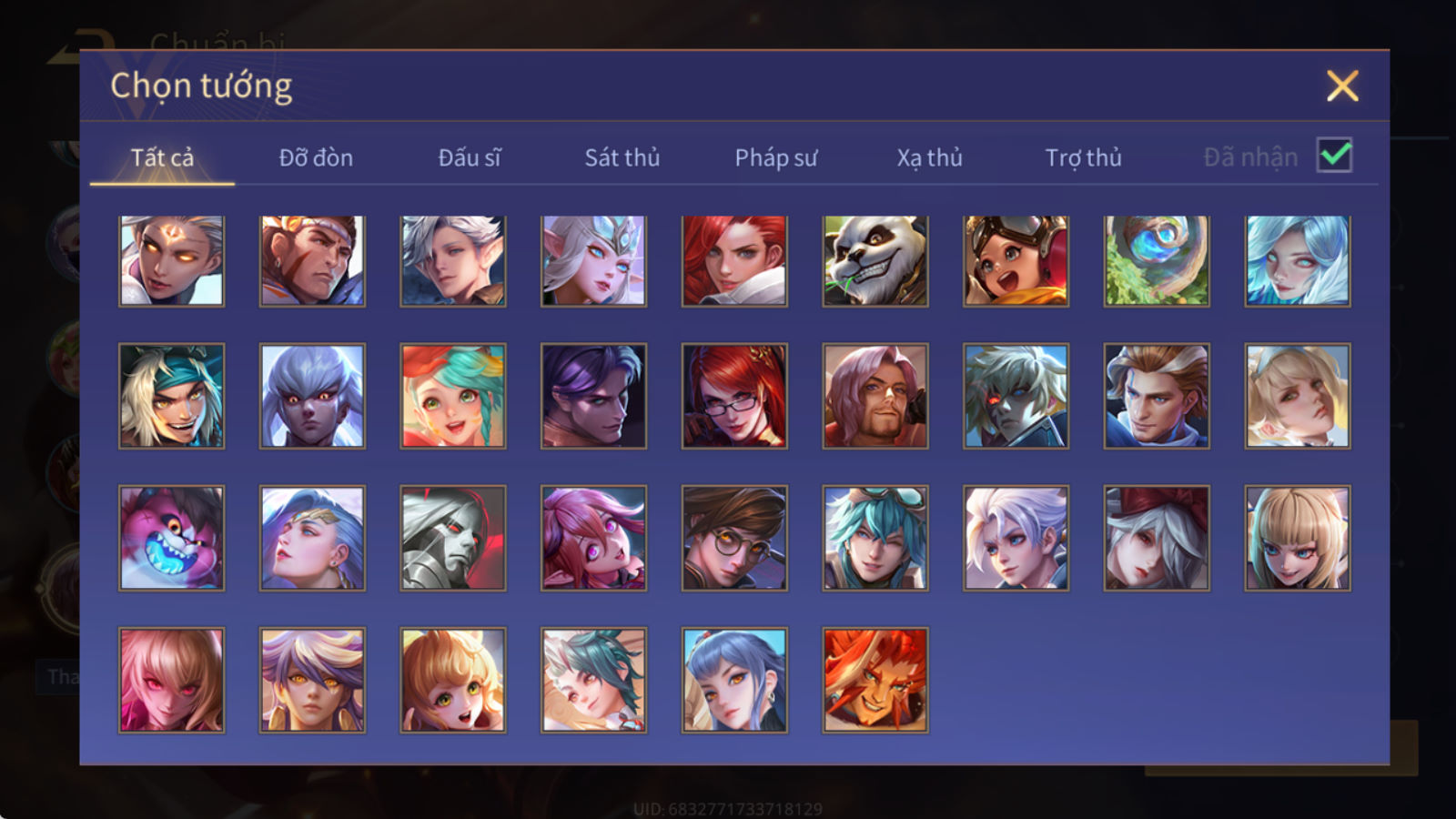Pick the red-haired woman with glasses hero
Viewport: 1456px width, 819px height.
pyautogui.click(x=734, y=396)
